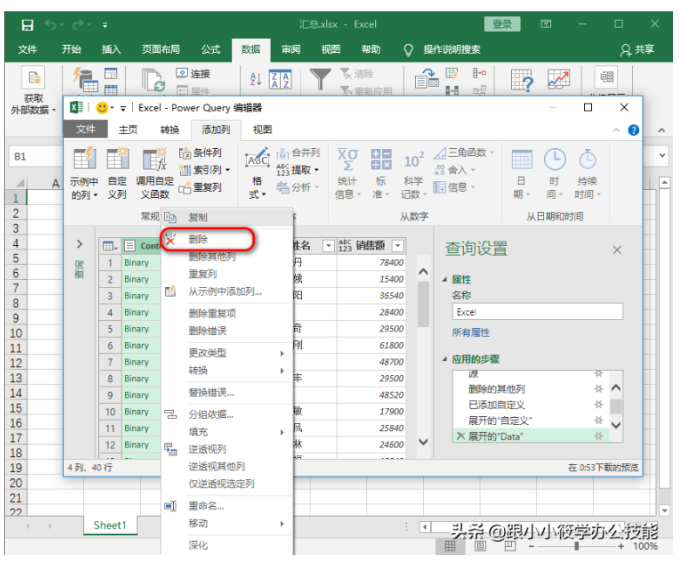The height and width of the screenshot is (561, 679).
Task: Click Page Layout view icon in Excel status bar
Action: pos(480,546)
